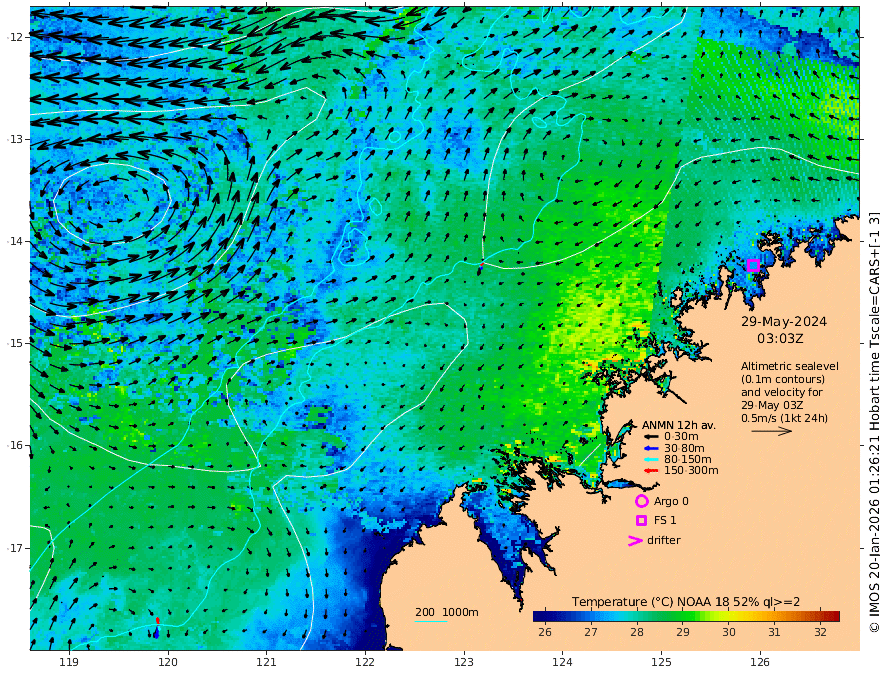Click the '0.5m/s (1kt 24h)' text
Screen dimensions: 880x680
784,418
